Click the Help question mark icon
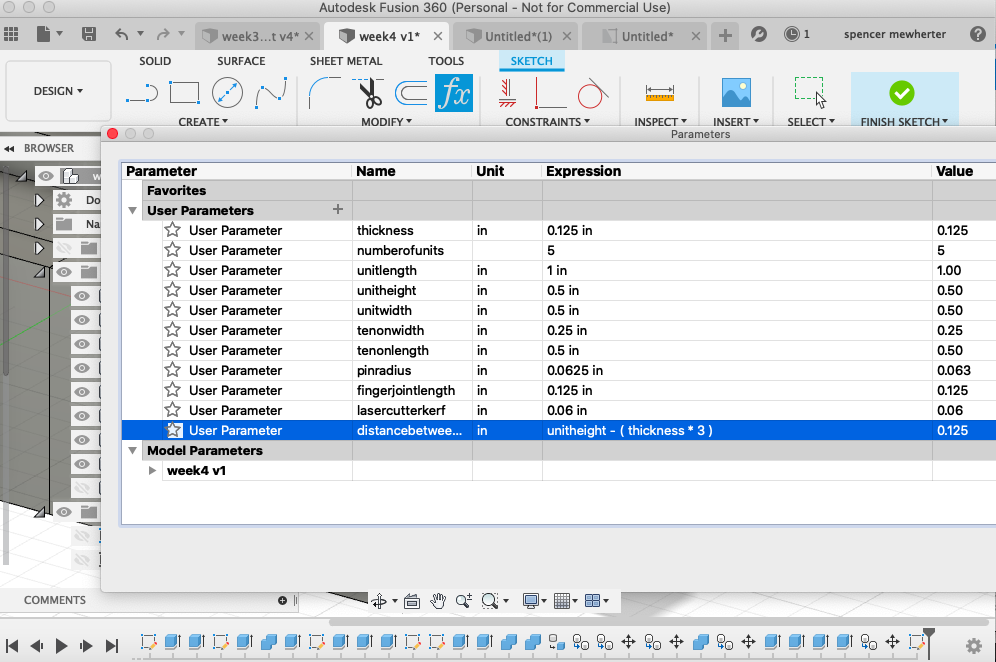The image size is (996, 662). 978,34
